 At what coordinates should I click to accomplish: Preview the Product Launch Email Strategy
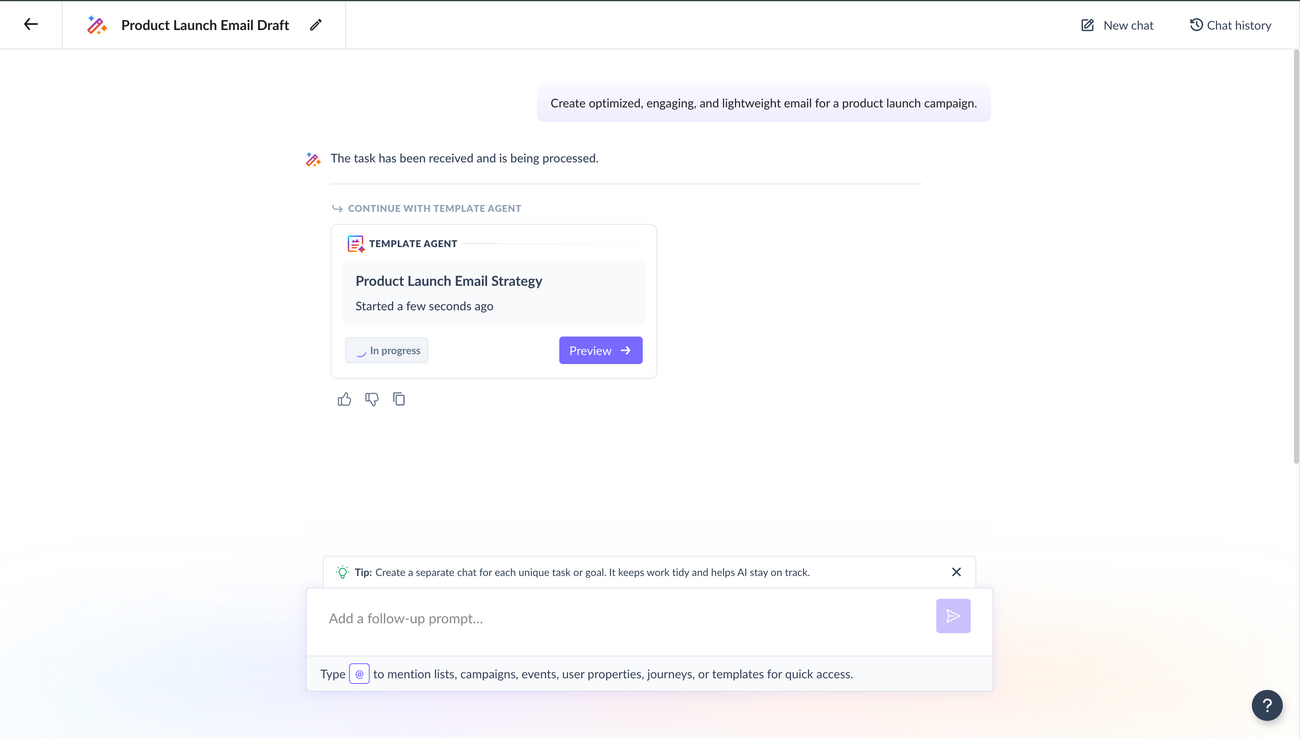click(x=600, y=350)
